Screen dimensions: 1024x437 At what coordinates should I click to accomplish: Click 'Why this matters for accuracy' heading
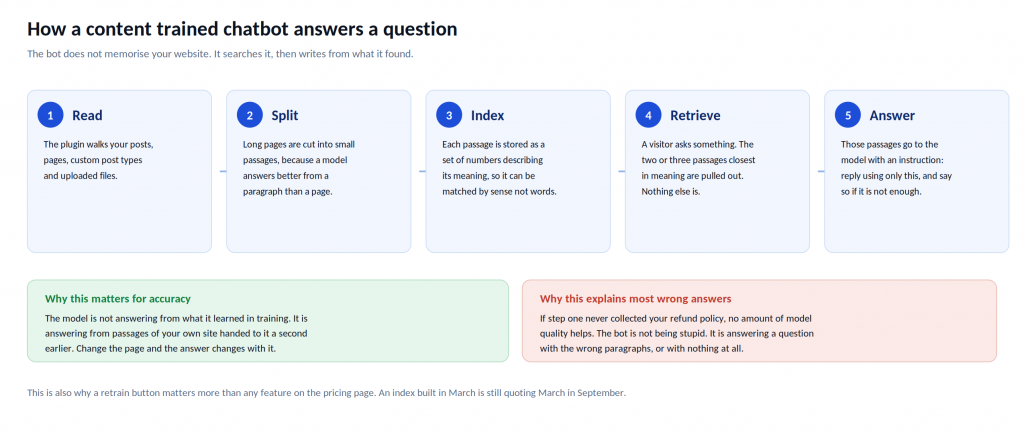coord(118,299)
